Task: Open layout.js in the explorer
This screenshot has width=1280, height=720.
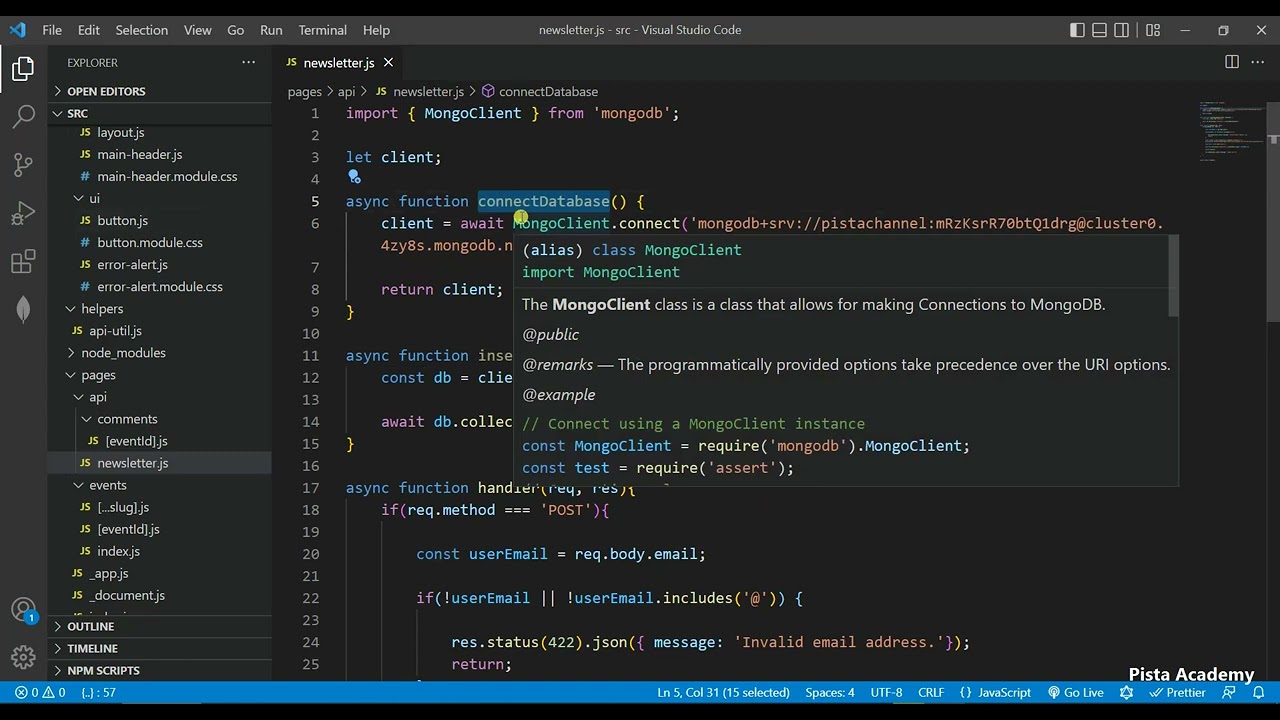Action: (160, 132)
